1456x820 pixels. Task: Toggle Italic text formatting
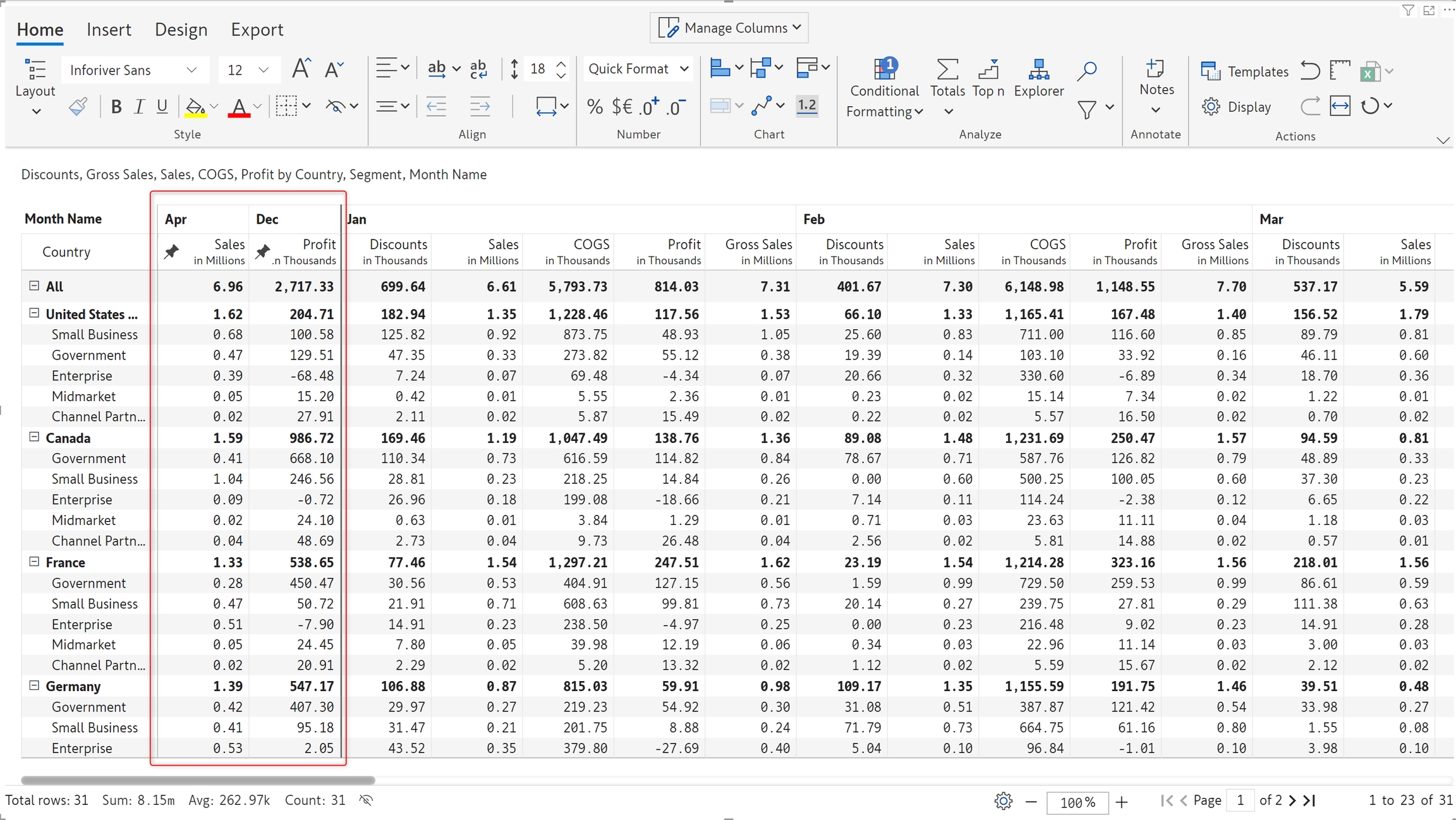pos(139,107)
